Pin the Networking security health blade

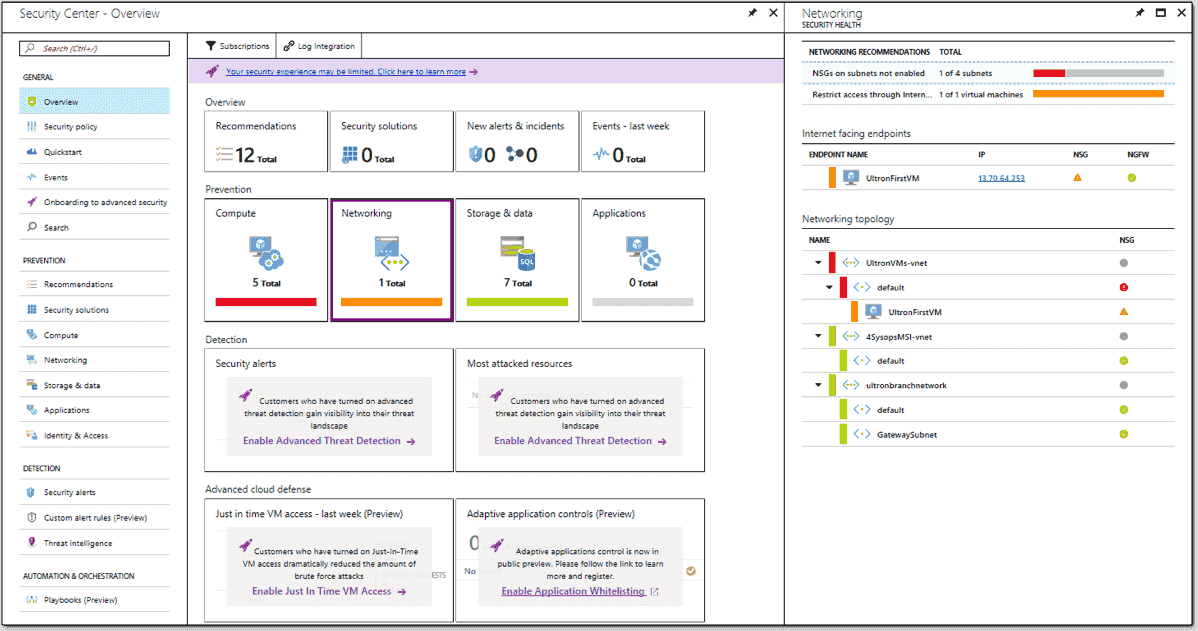tap(1140, 13)
